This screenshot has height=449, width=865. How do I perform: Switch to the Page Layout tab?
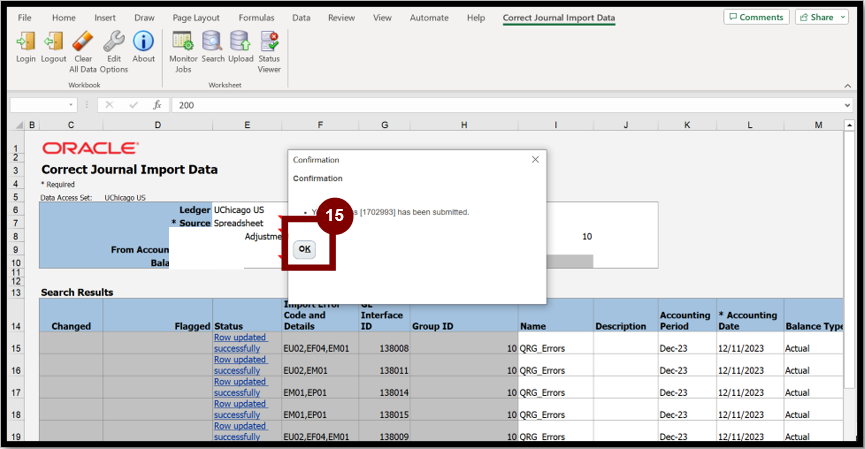[x=196, y=18]
